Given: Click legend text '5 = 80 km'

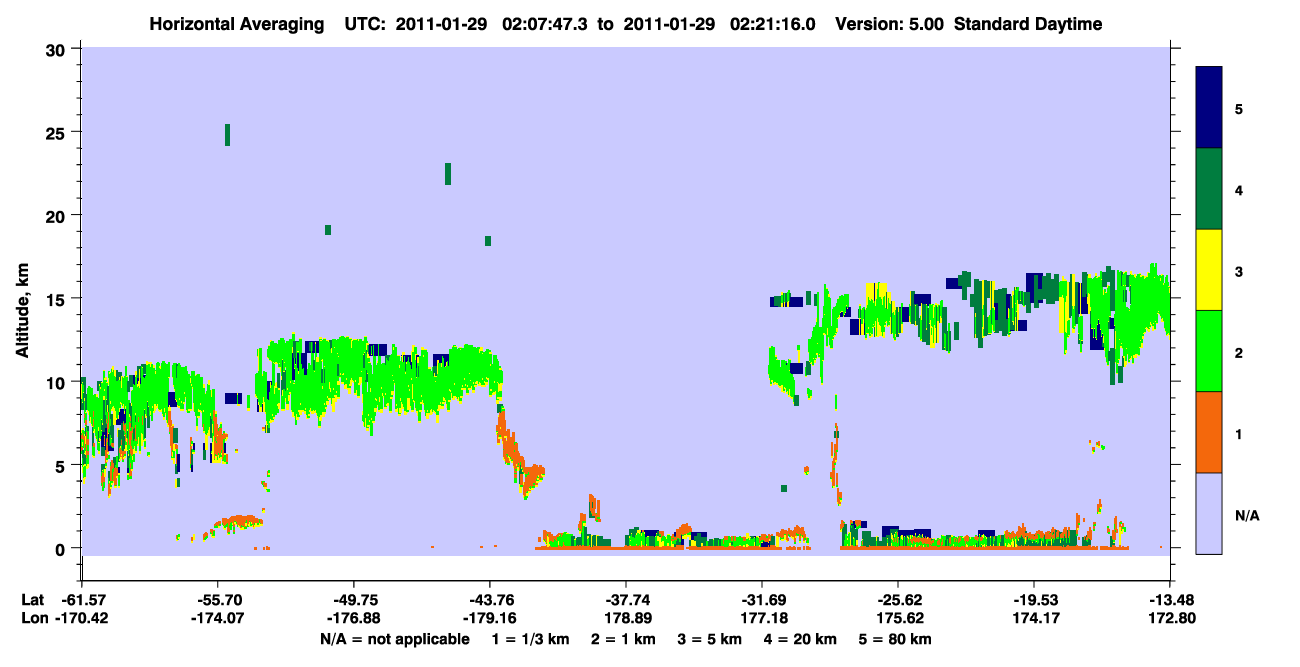Looking at the screenshot, I should (896, 639).
